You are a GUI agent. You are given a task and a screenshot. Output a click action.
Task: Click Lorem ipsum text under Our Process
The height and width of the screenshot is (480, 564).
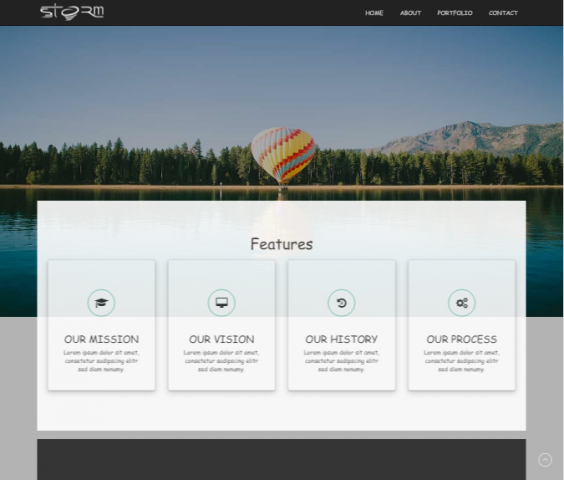click(462, 361)
